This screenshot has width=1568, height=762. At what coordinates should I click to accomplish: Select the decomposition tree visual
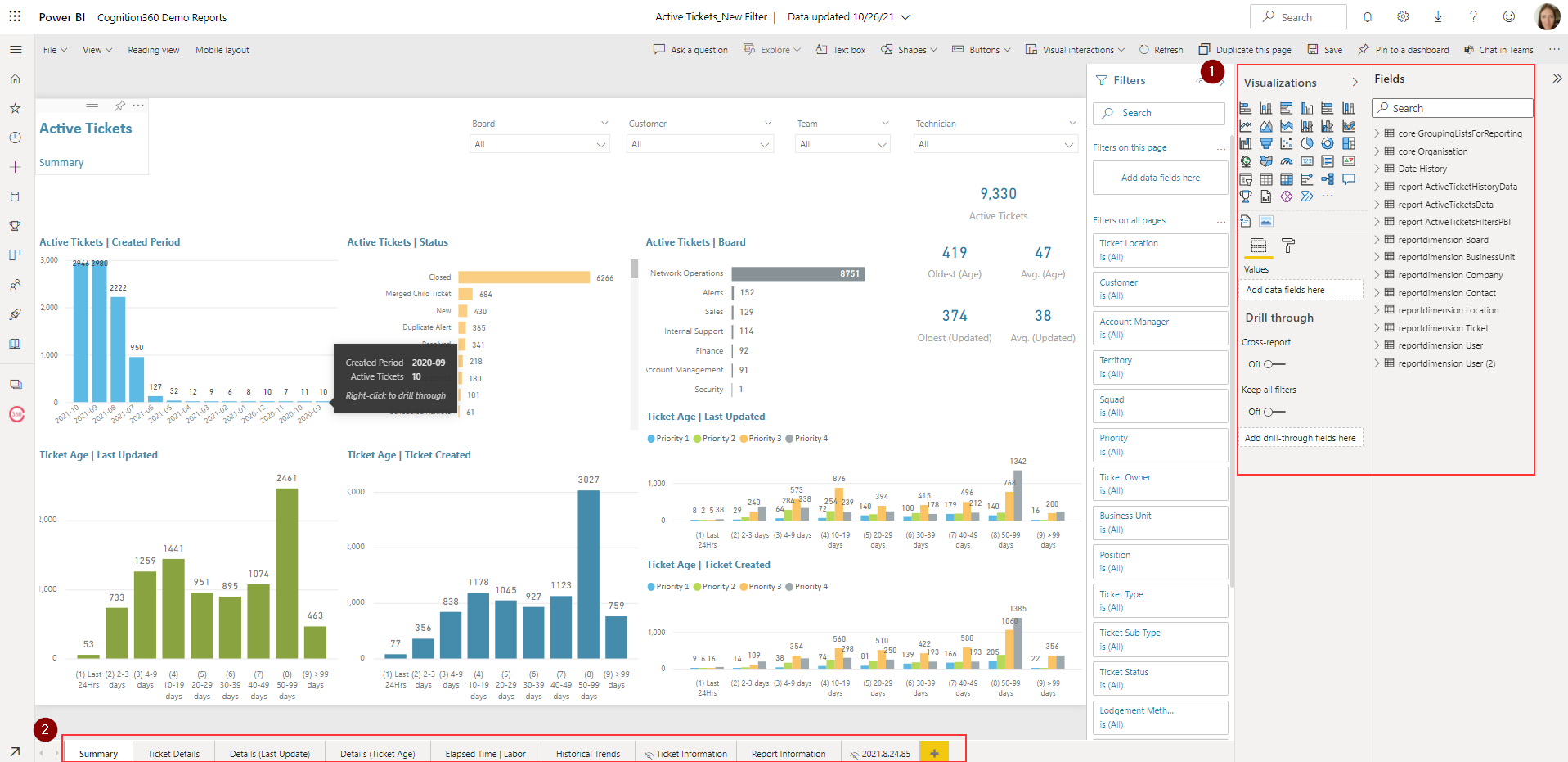point(1328,178)
